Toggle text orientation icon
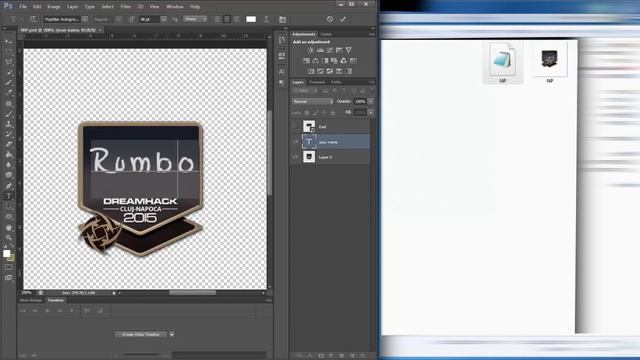Image resolution: width=640 pixels, height=360 pixels. [33, 19]
